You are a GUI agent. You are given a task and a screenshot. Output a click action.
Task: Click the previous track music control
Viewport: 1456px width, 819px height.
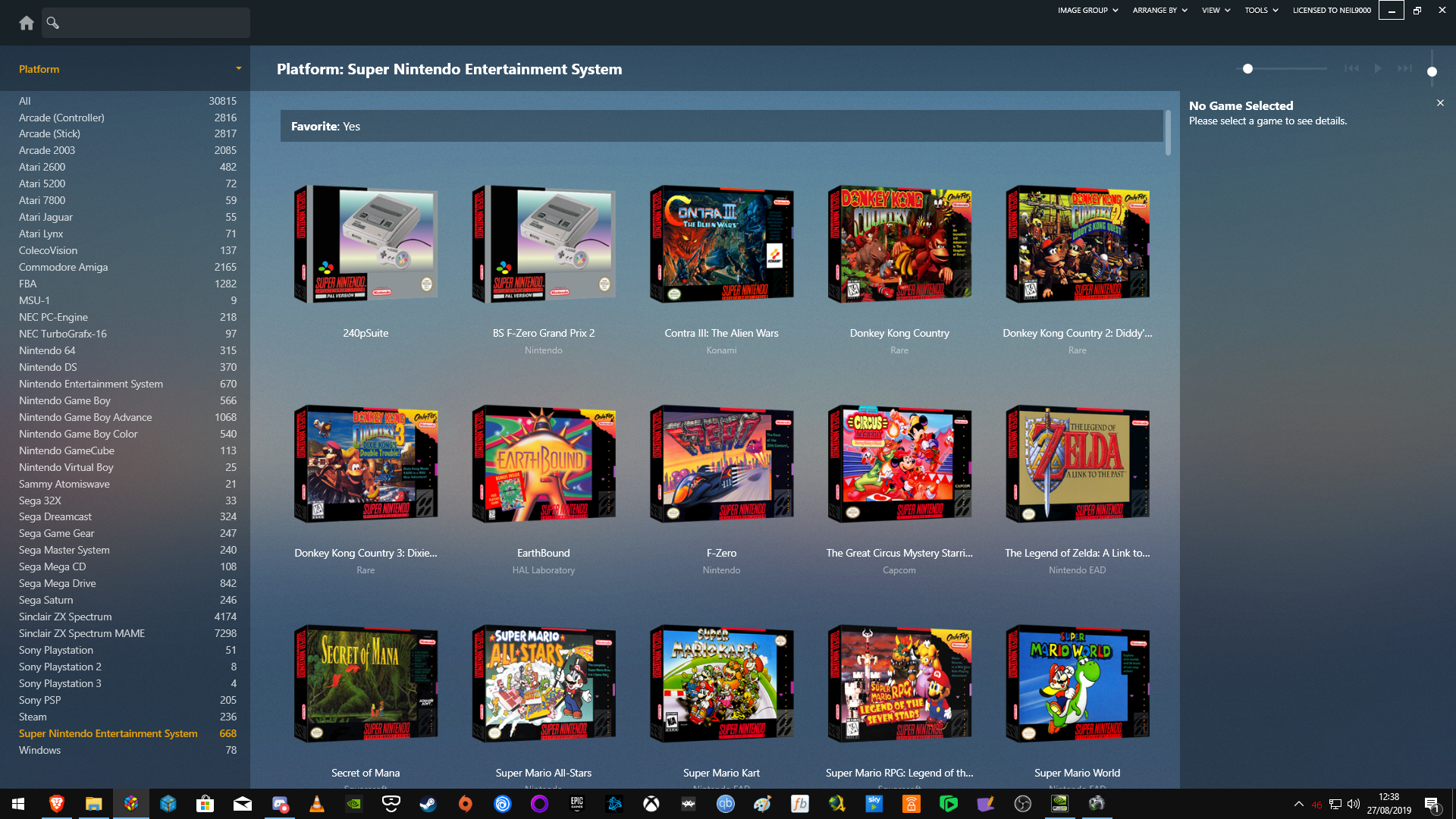pos(1351,68)
